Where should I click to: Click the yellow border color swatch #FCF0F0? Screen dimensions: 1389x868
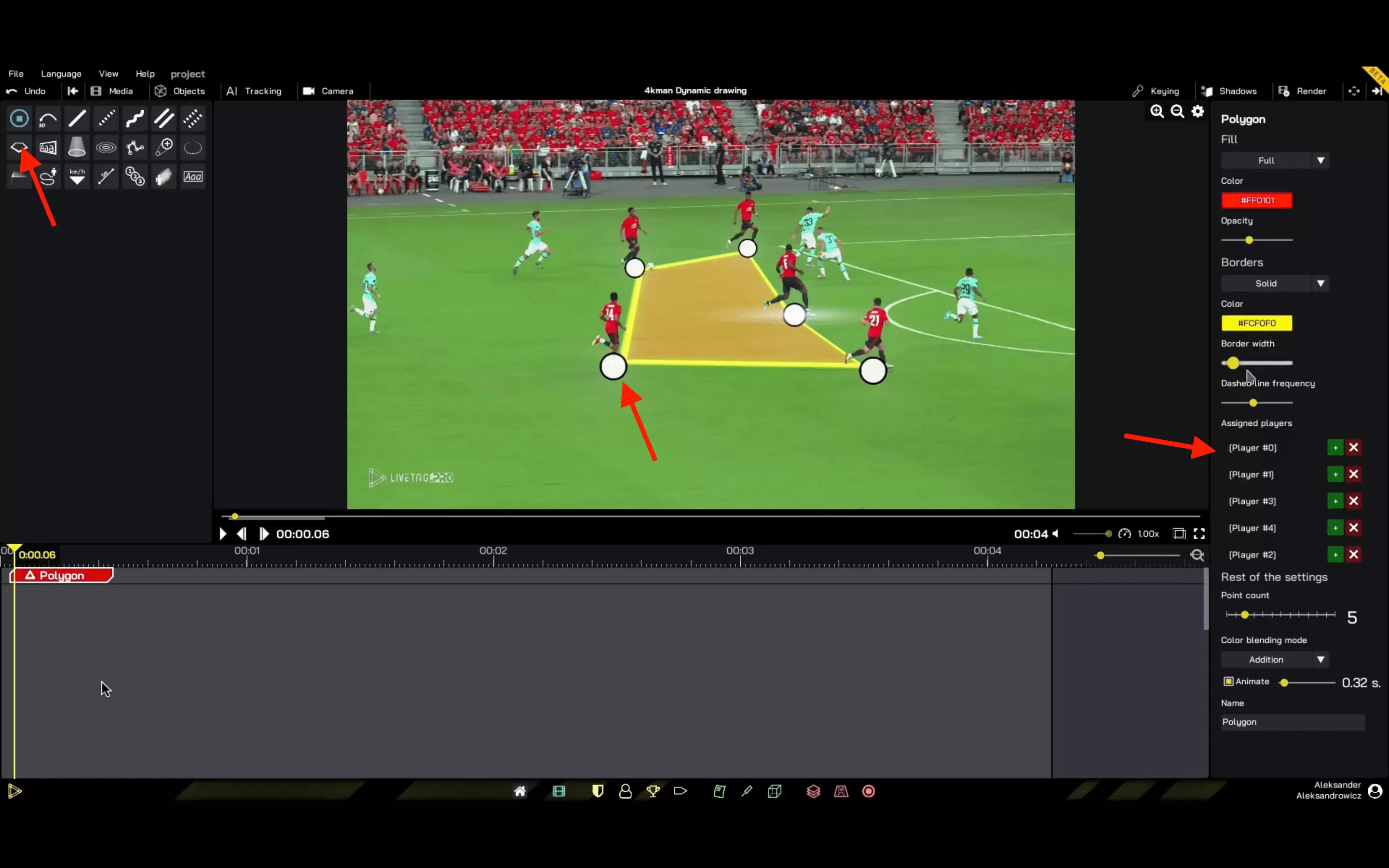click(x=1256, y=323)
